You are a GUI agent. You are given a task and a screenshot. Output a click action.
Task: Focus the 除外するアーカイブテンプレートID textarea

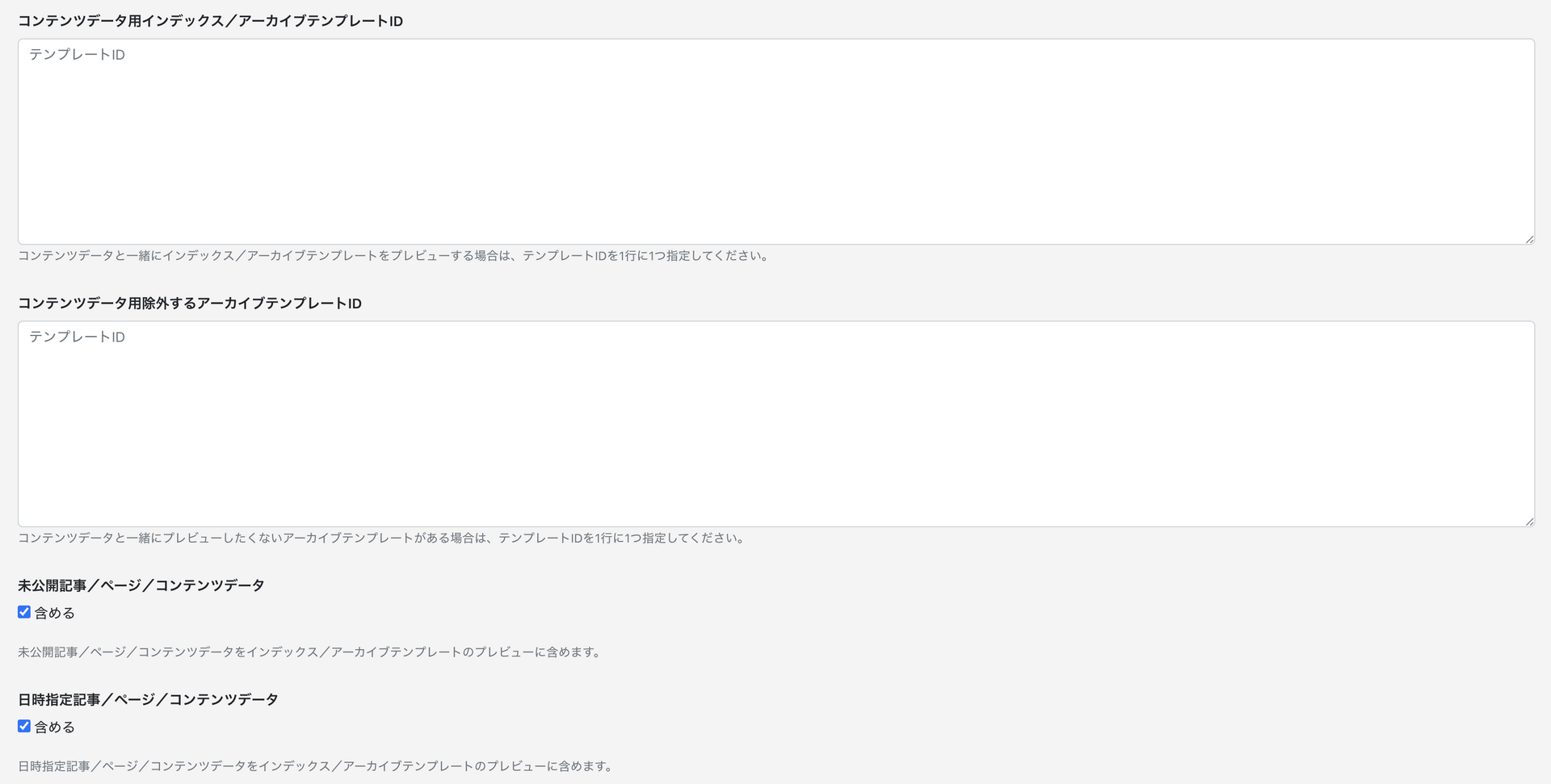[776, 424]
